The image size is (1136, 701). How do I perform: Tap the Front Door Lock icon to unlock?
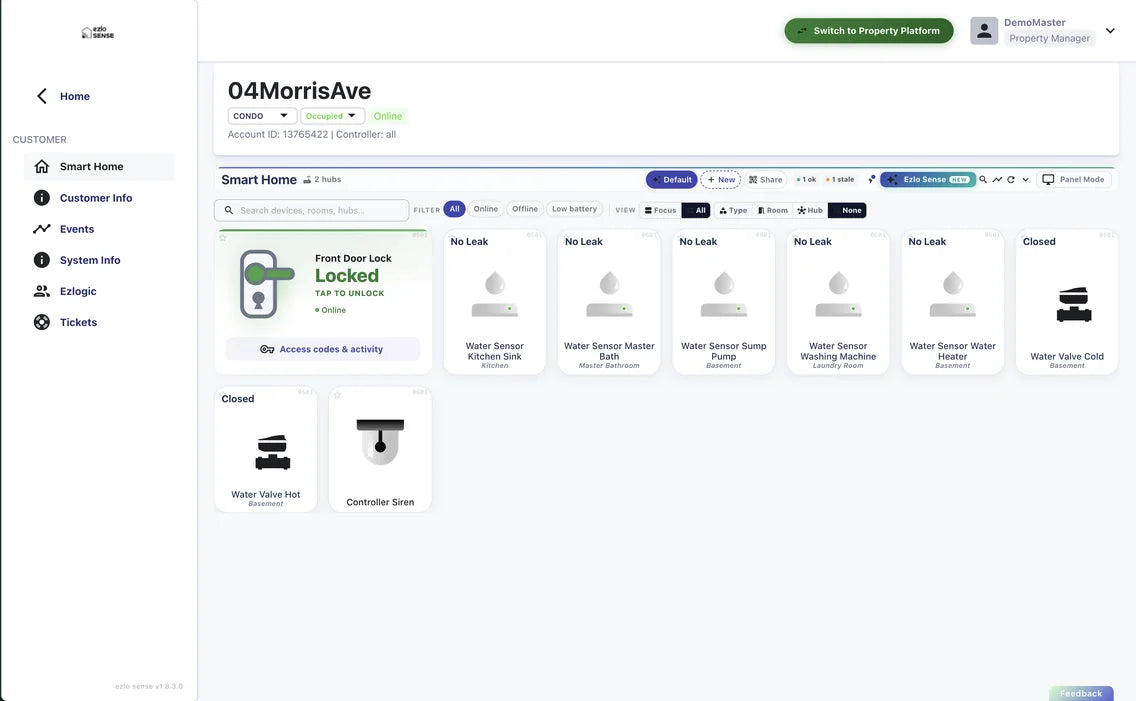tap(266, 284)
